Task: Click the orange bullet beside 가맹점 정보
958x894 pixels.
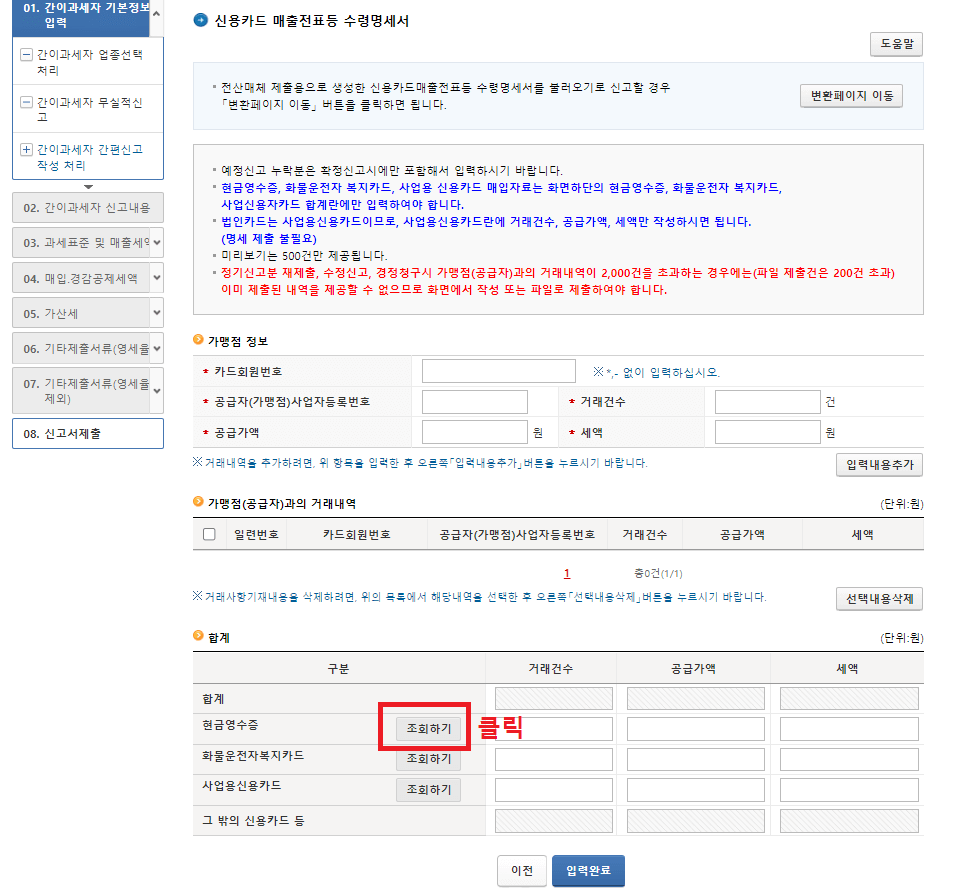Action: click(x=198, y=340)
